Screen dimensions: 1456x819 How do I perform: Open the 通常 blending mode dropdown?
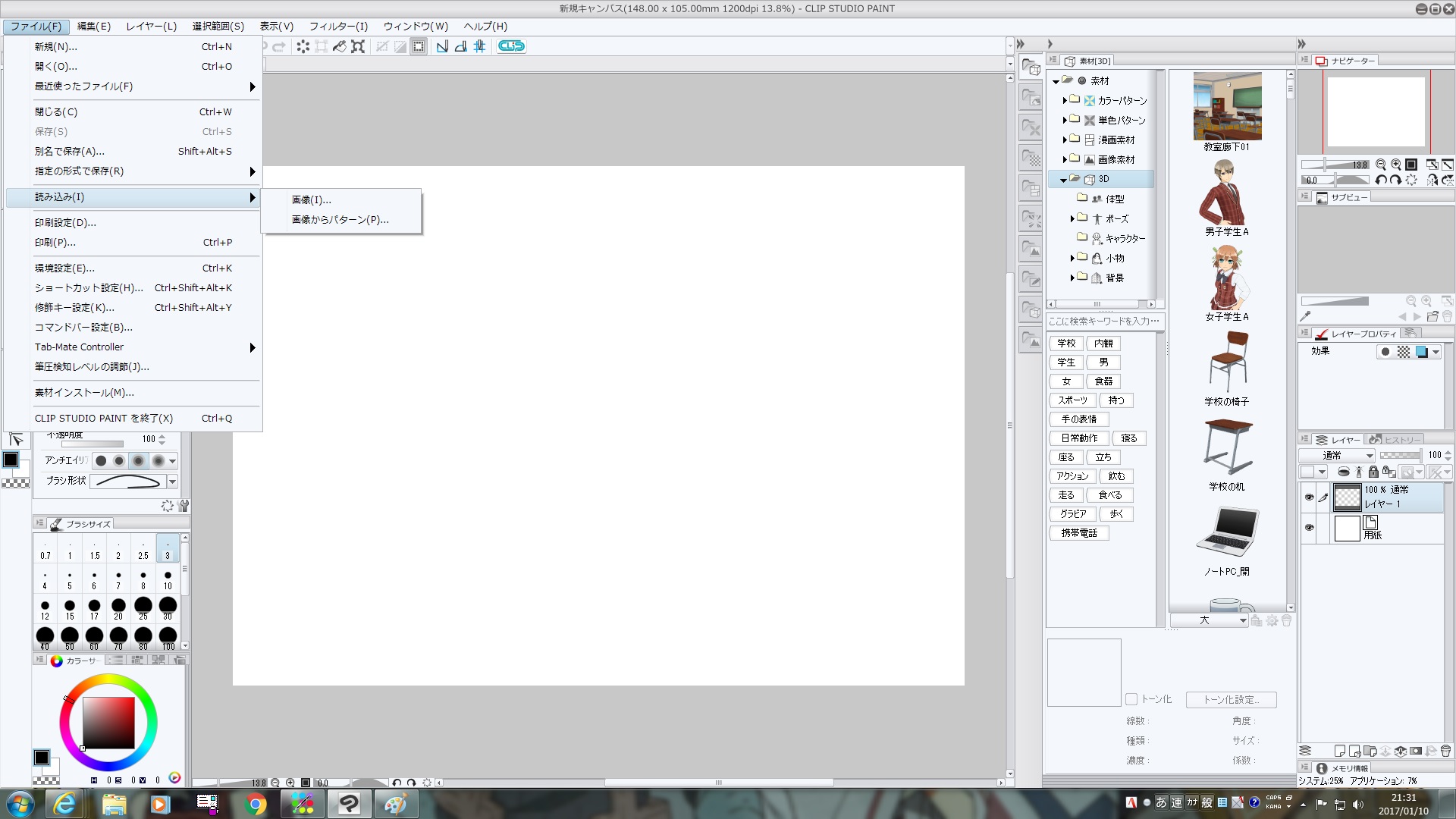click(x=1336, y=455)
